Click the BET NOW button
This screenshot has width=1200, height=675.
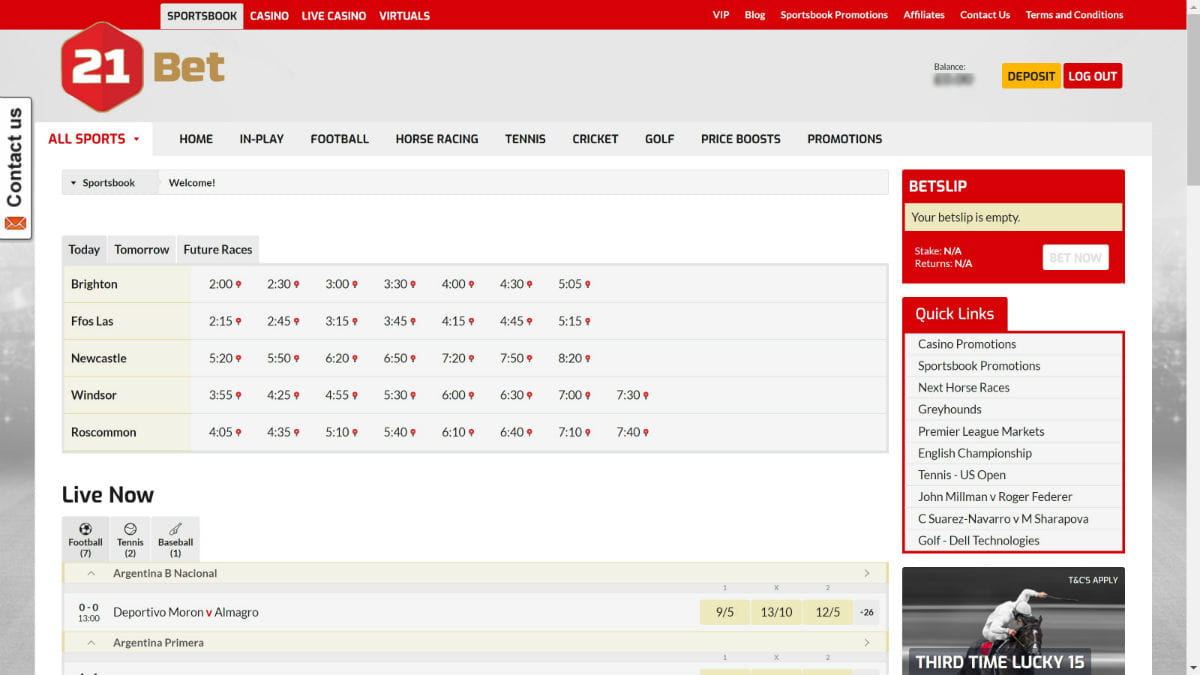(x=1075, y=257)
